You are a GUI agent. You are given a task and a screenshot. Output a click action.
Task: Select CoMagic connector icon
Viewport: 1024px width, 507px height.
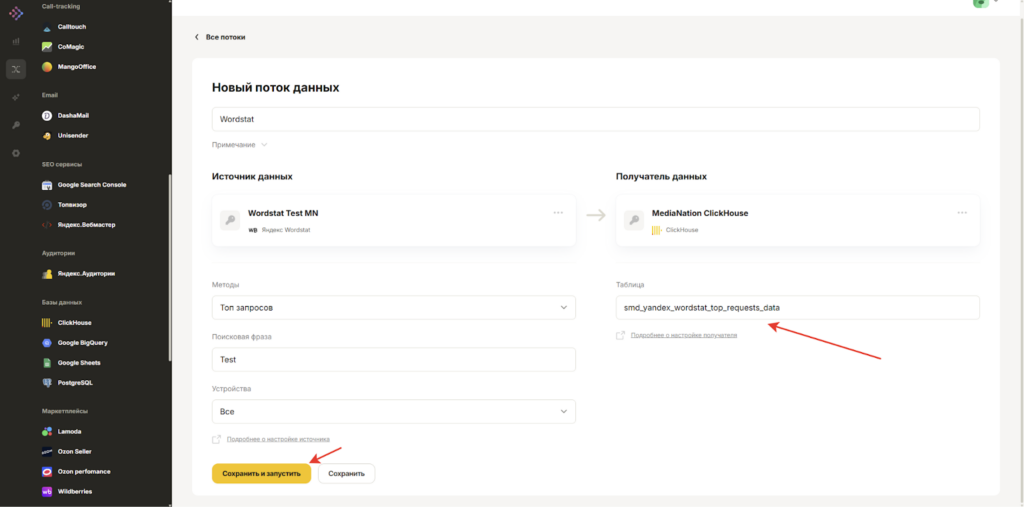47,47
